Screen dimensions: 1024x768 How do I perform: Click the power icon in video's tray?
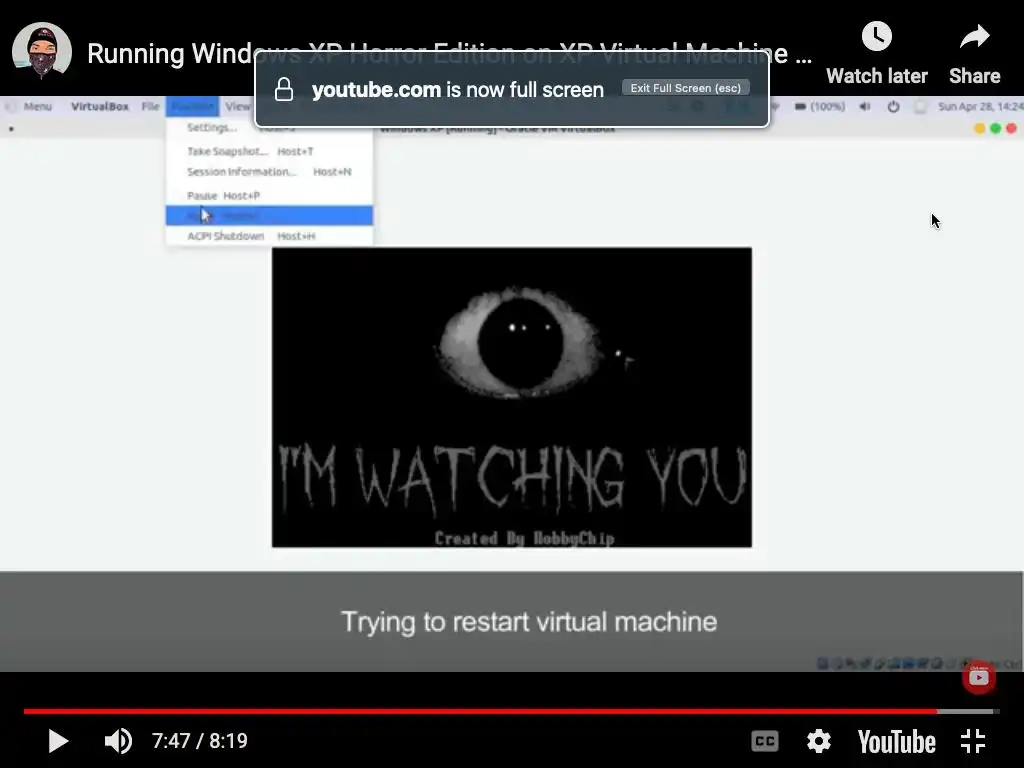[893, 106]
